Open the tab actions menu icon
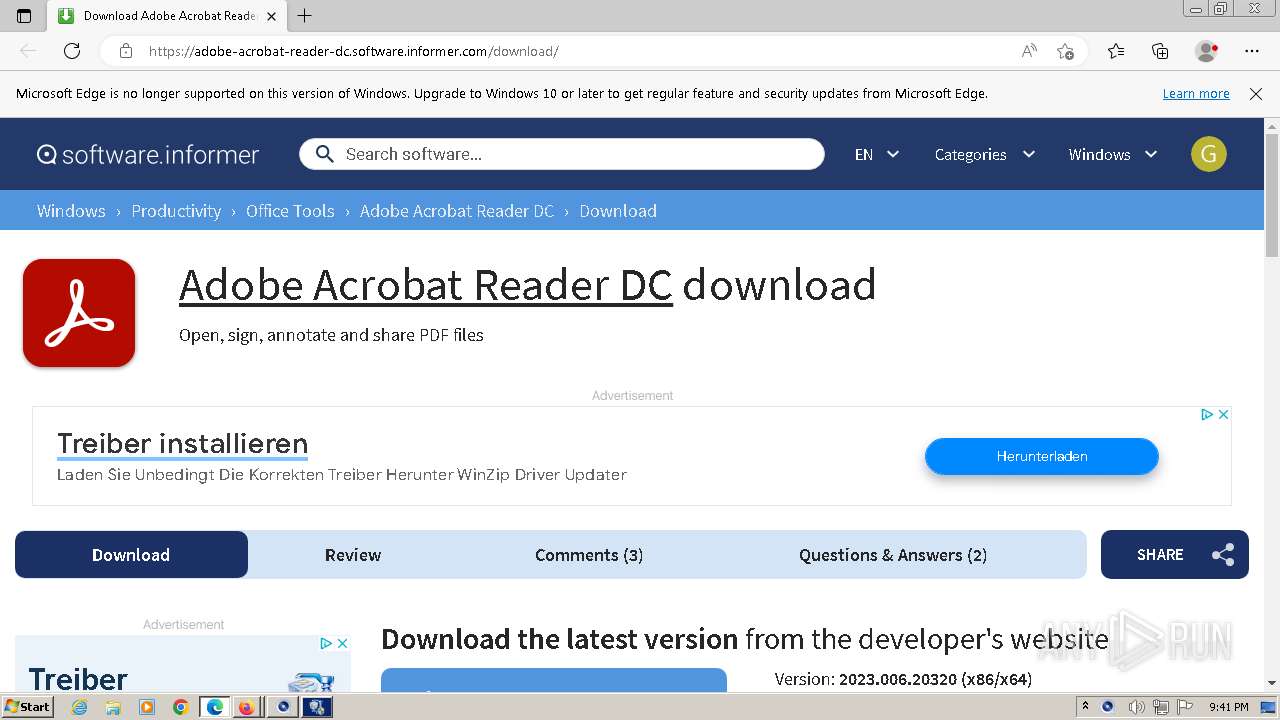 point(24,15)
